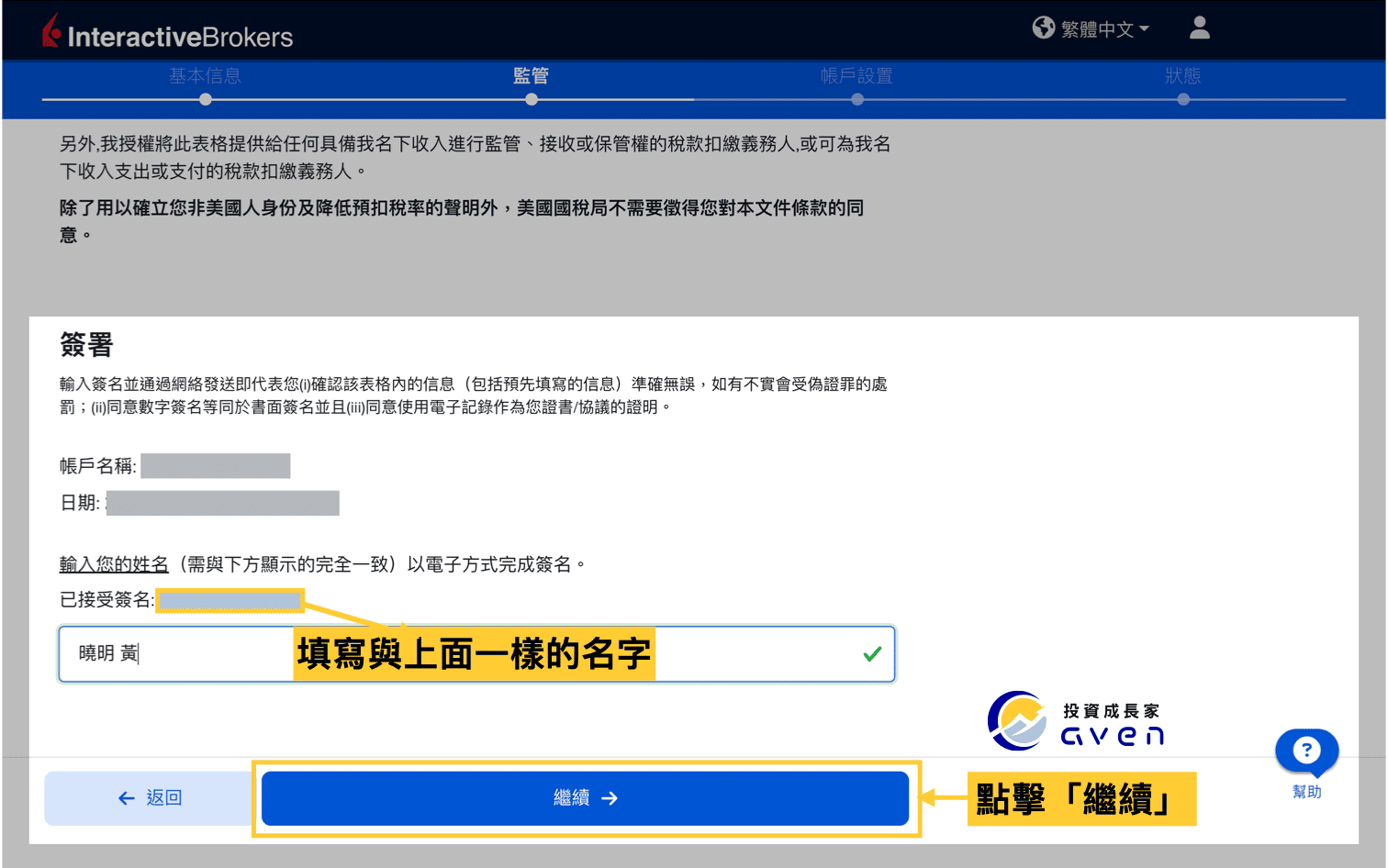Click the question mark help icon
The width and height of the screenshot is (1388, 868).
pyautogui.click(x=1306, y=751)
